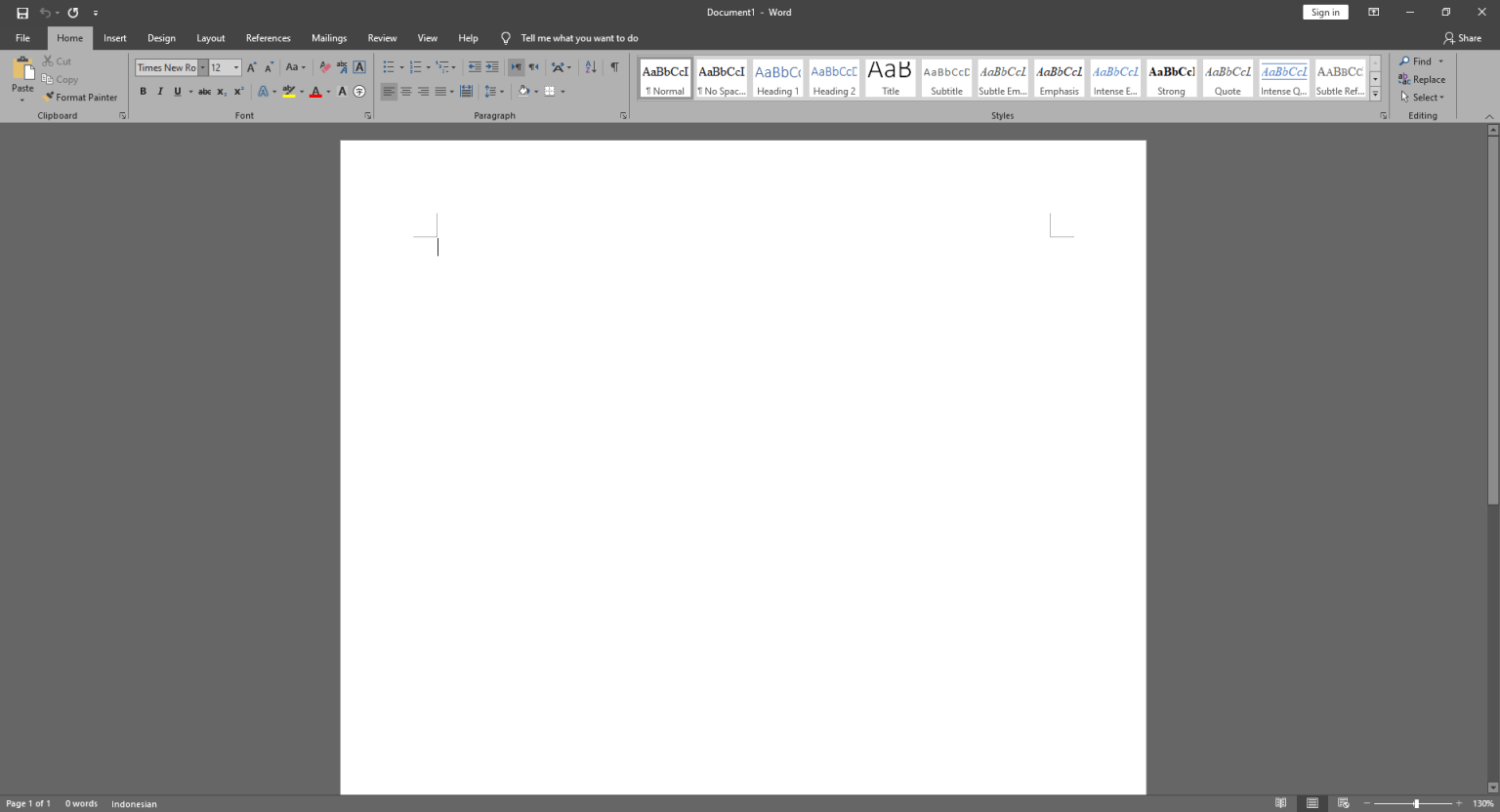Open Ribbon Display Options

coord(1373,13)
